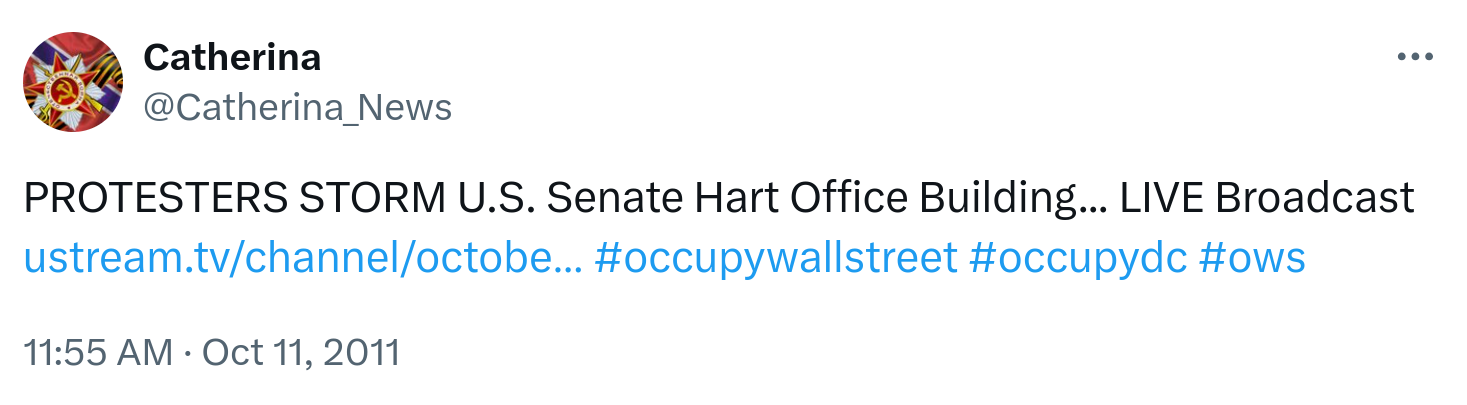Open the Oct 11, 2011 date link

[301, 353]
